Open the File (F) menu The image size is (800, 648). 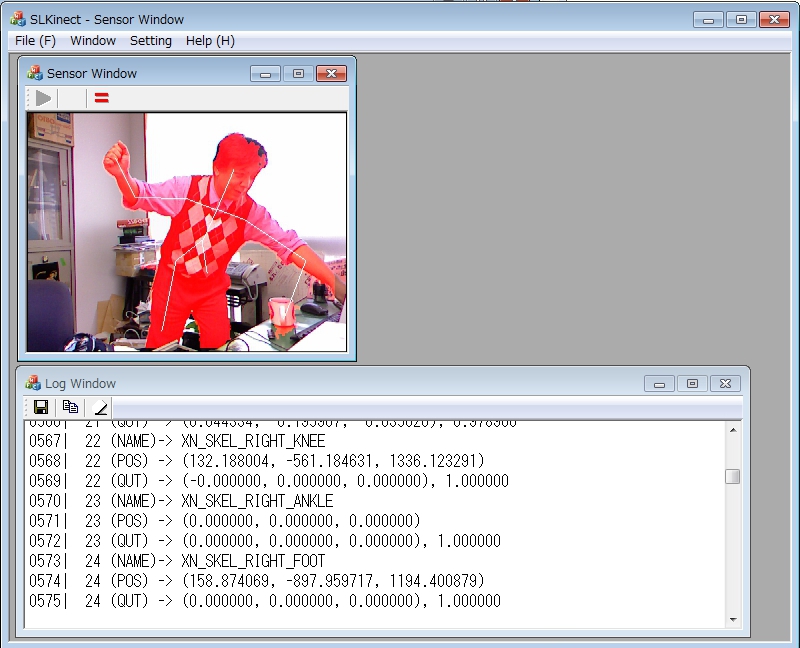35,41
